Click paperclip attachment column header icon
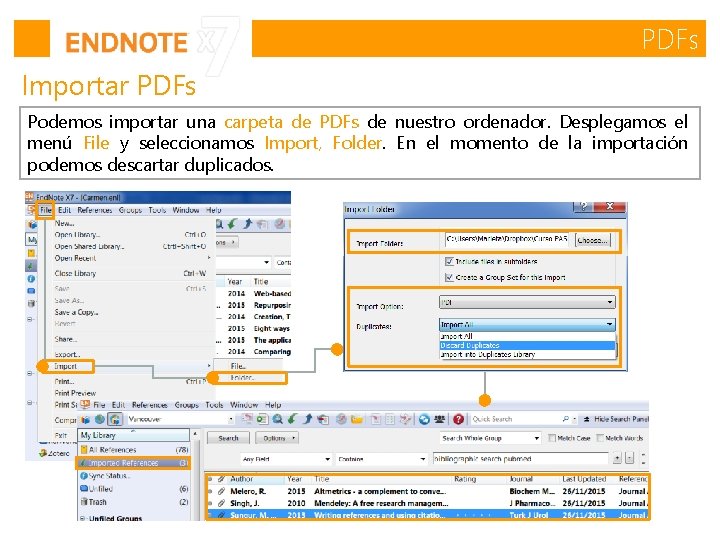Image resolution: width=720 pixels, height=540 pixels. tap(221, 479)
